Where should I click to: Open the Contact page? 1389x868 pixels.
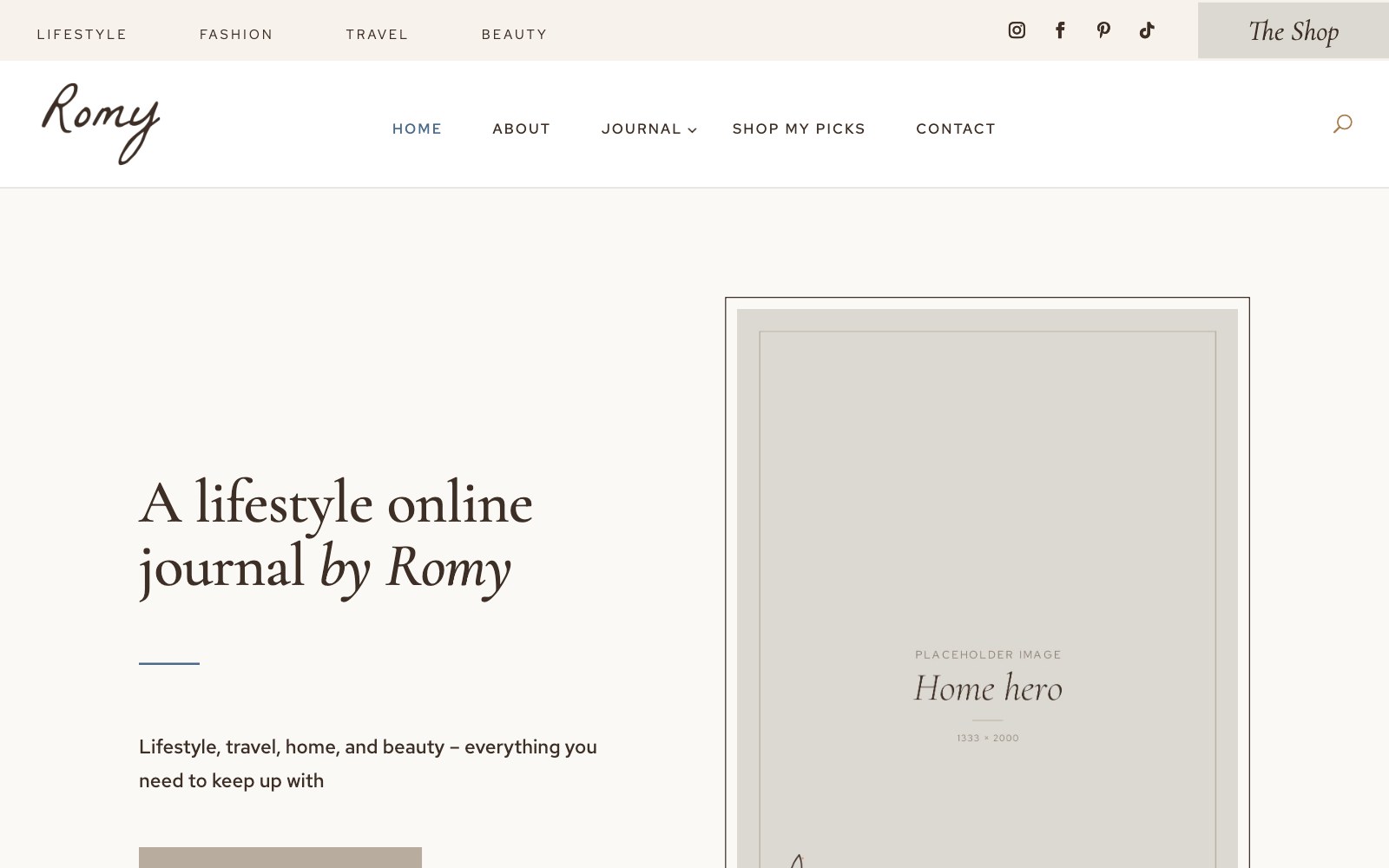(x=956, y=128)
